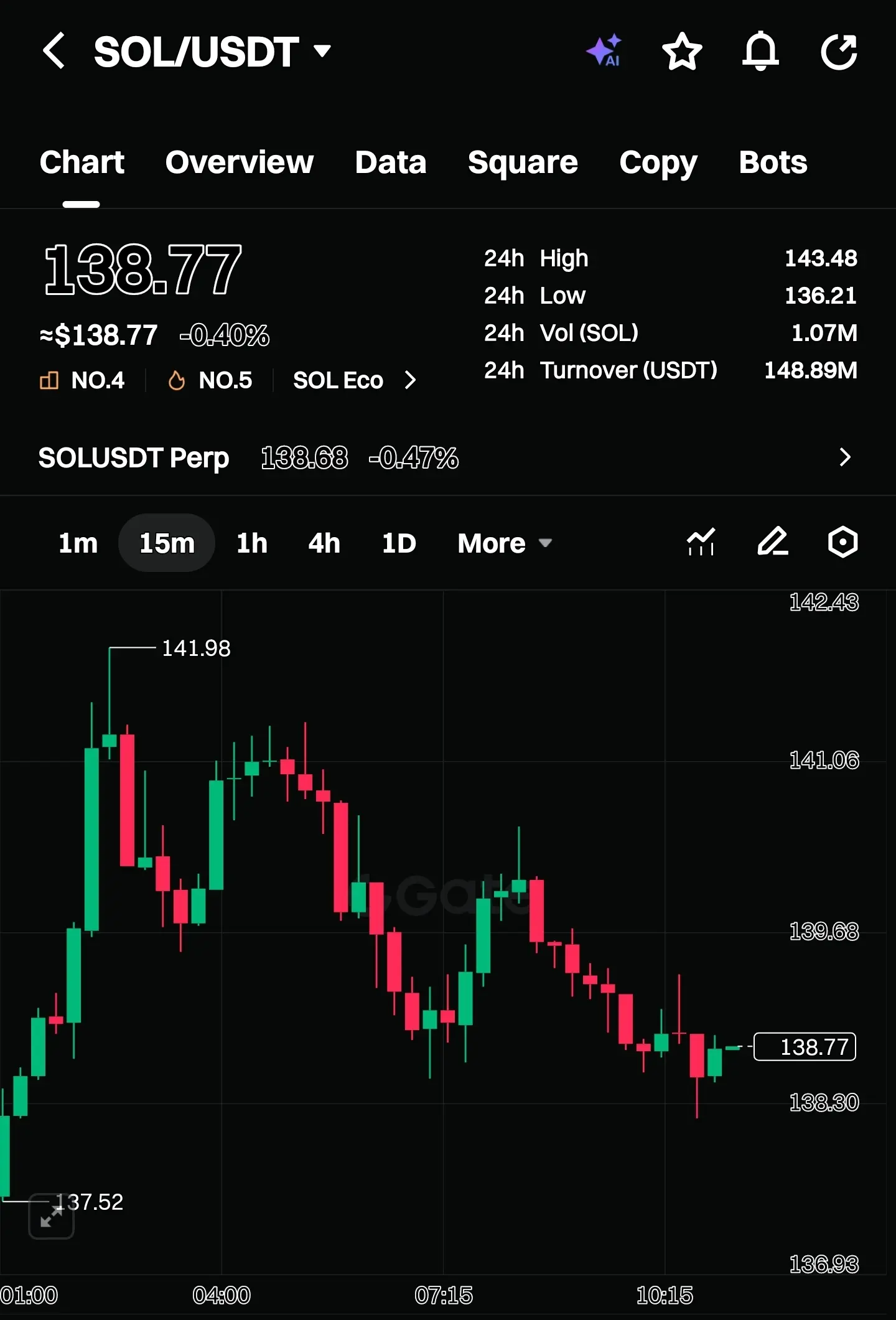Image resolution: width=896 pixels, height=1320 pixels.
Task: Select the 4h timeframe
Action: pyautogui.click(x=324, y=543)
